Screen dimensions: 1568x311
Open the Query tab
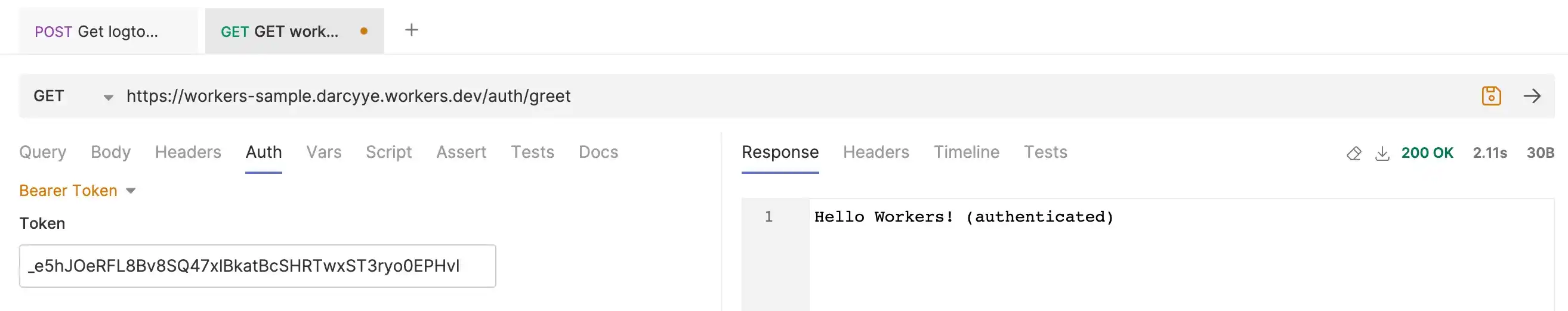tap(42, 152)
